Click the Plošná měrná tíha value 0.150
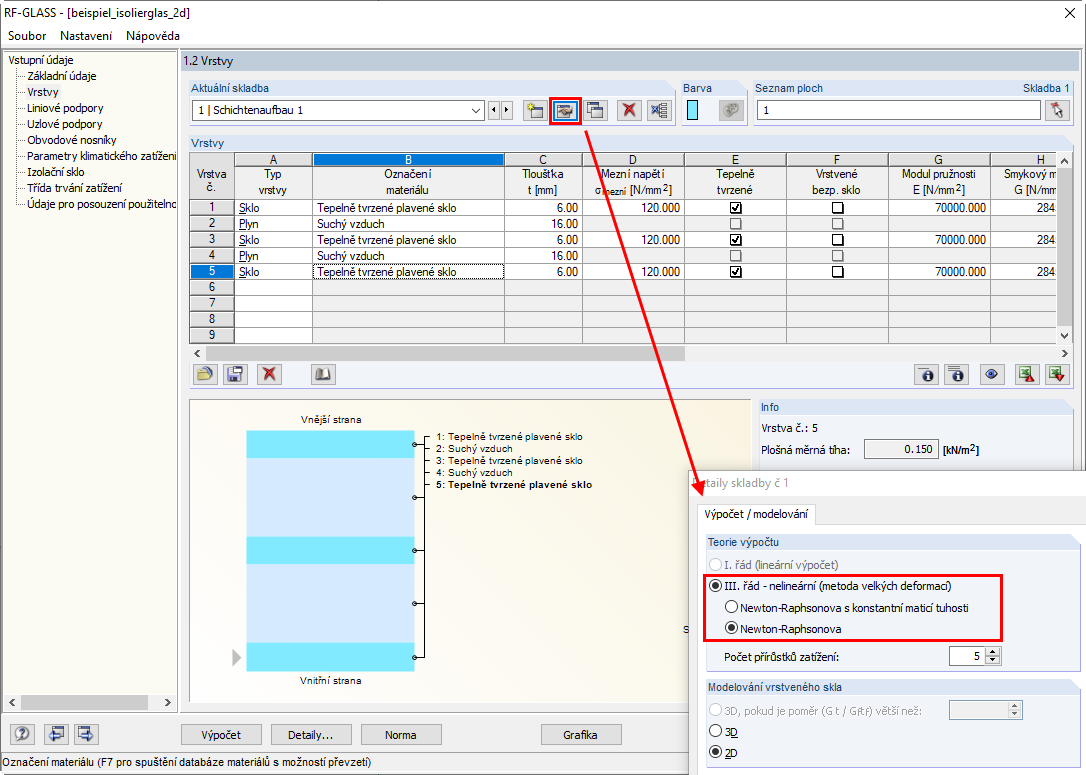Image resolution: width=1086 pixels, height=775 pixels. click(x=901, y=449)
